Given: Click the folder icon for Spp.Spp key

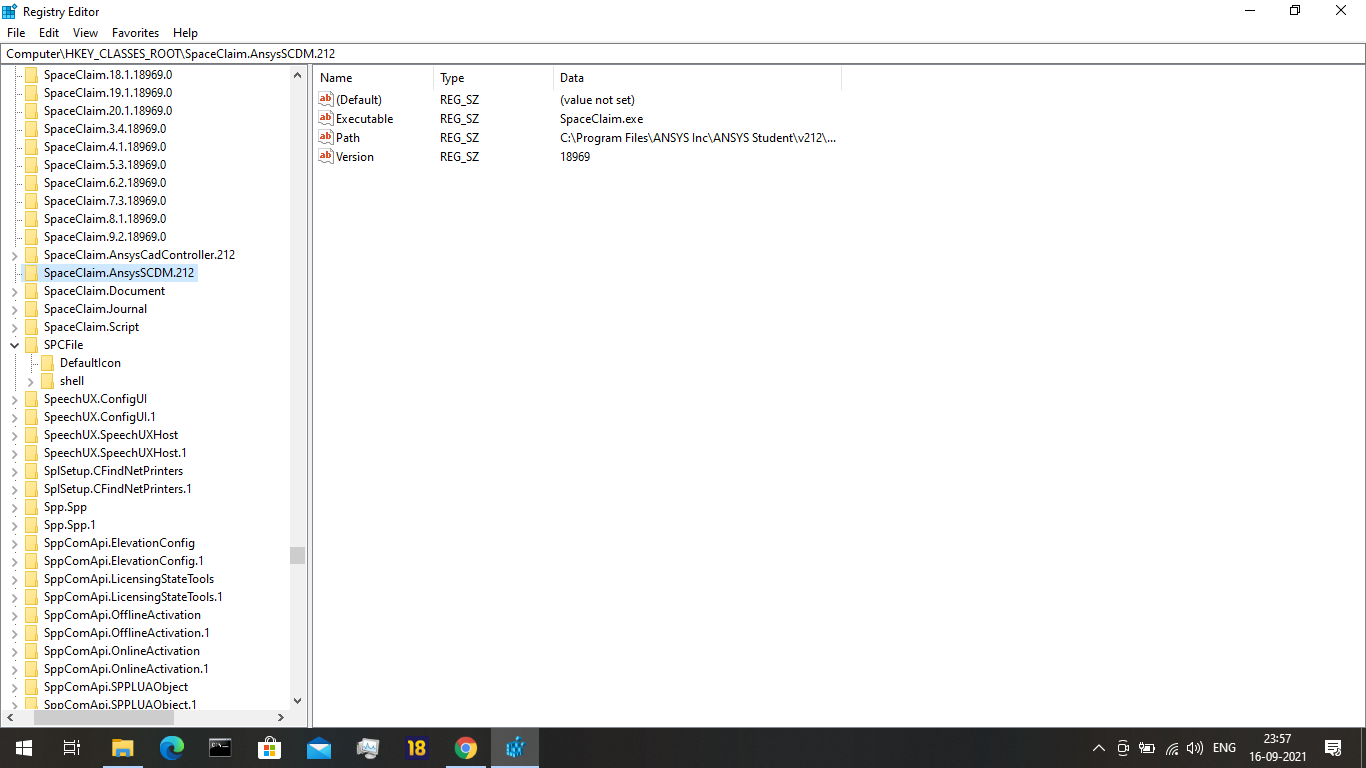Looking at the screenshot, I should (31, 507).
